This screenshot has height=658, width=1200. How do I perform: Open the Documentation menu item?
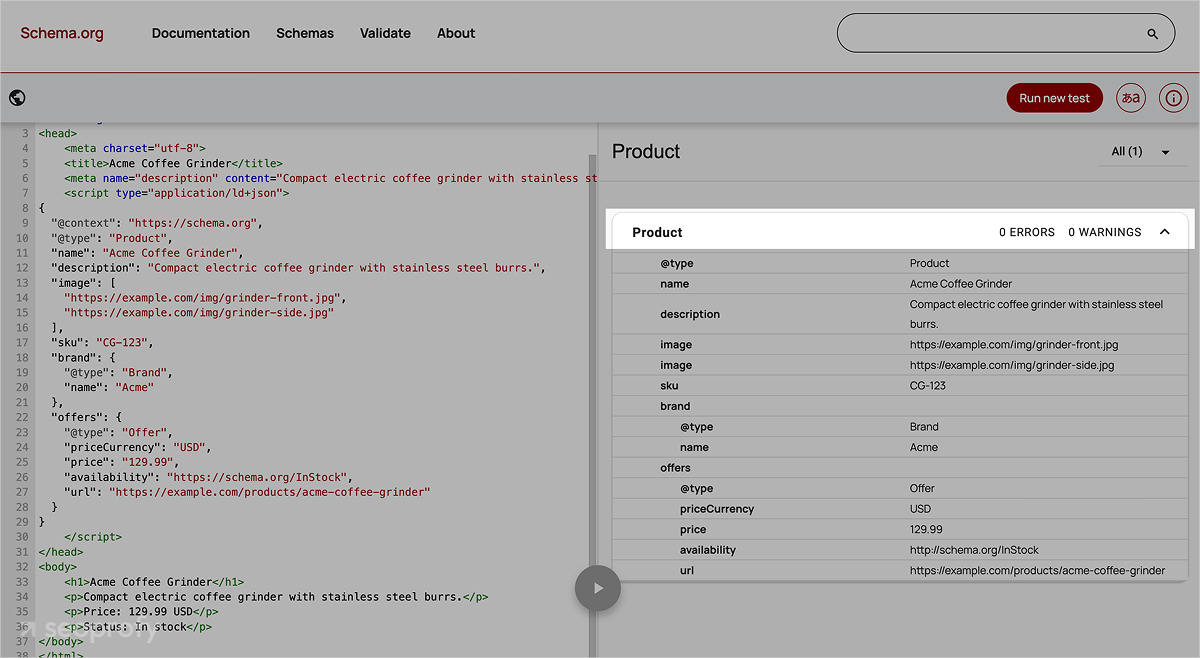pyautogui.click(x=200, y=33)
